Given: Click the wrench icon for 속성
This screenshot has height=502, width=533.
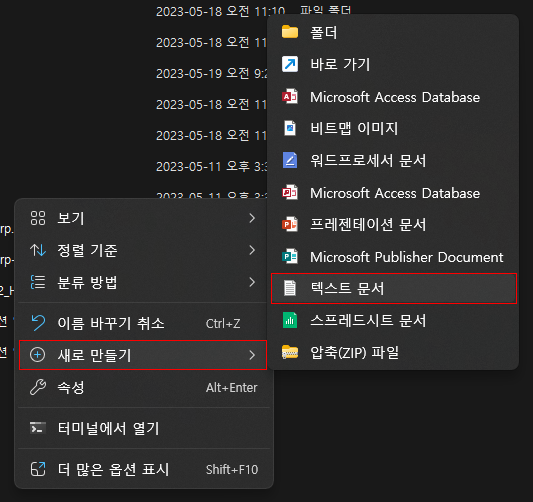Looking at the screenshot, I should click(x=38, y=387).
